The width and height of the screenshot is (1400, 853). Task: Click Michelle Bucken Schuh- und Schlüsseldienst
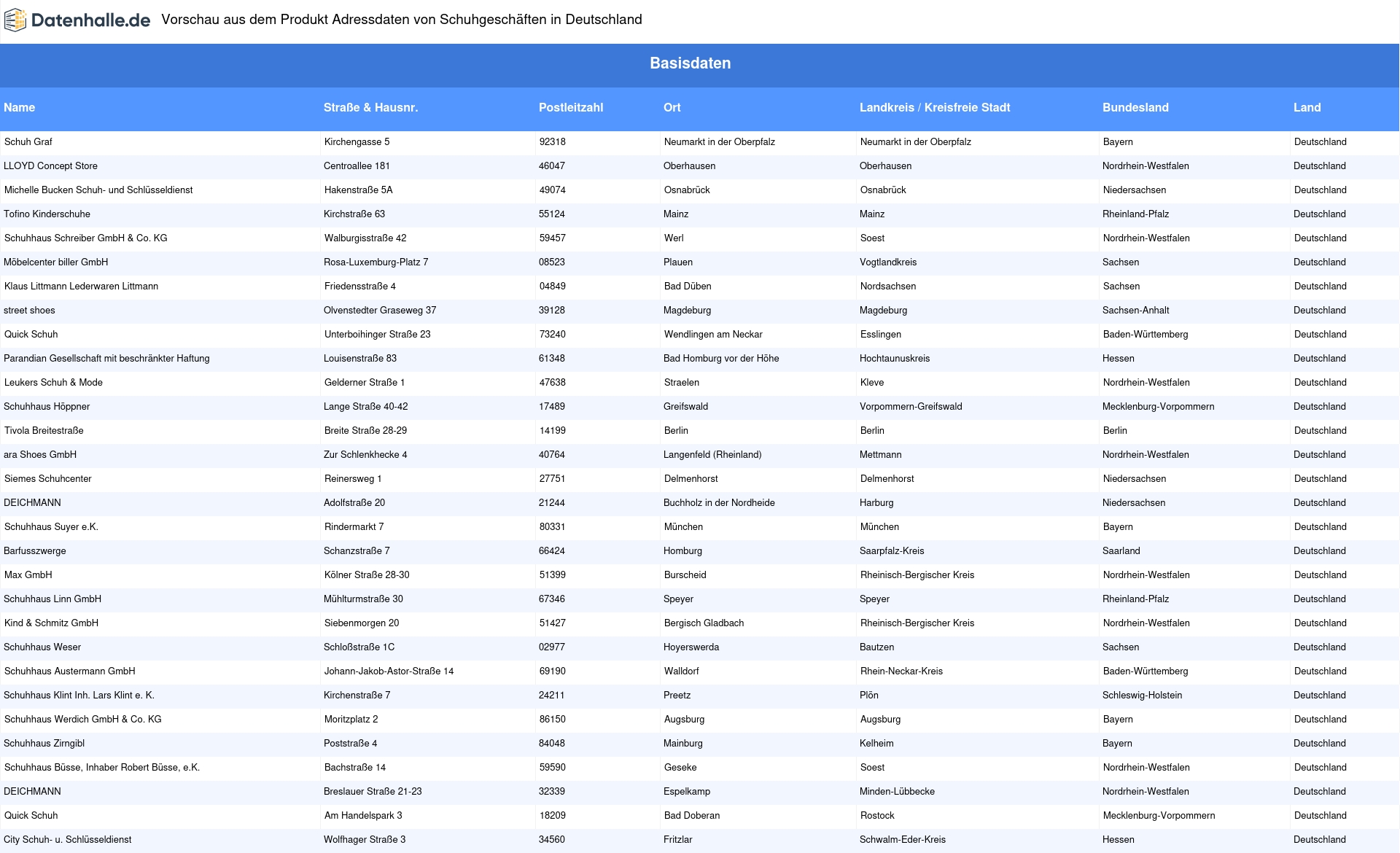point(98,190)
